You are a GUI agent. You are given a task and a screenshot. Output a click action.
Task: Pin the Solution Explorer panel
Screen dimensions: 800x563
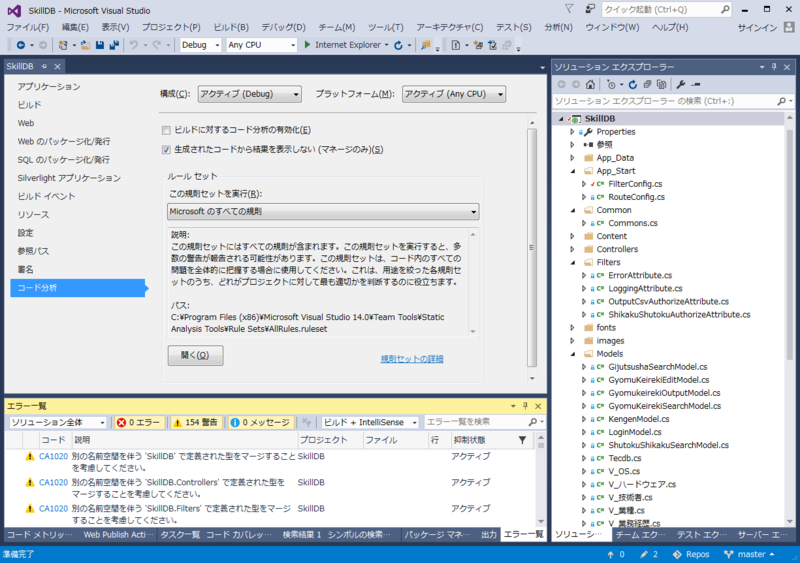tap(774, 67)
